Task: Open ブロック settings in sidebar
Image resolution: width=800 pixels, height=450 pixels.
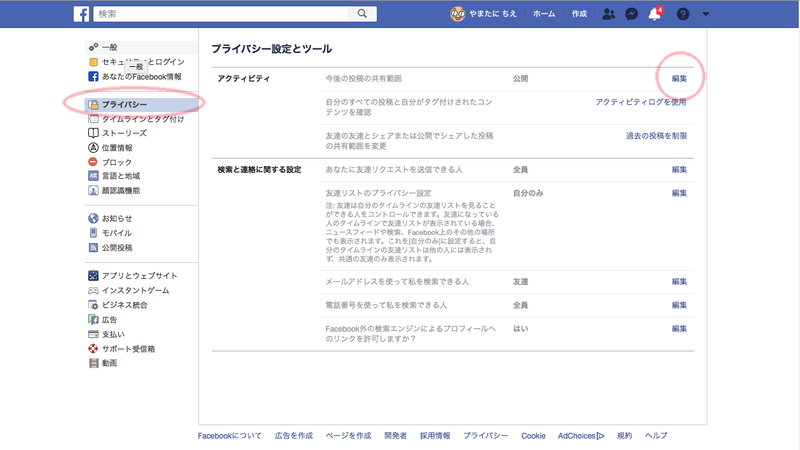Action: [116, 161]
